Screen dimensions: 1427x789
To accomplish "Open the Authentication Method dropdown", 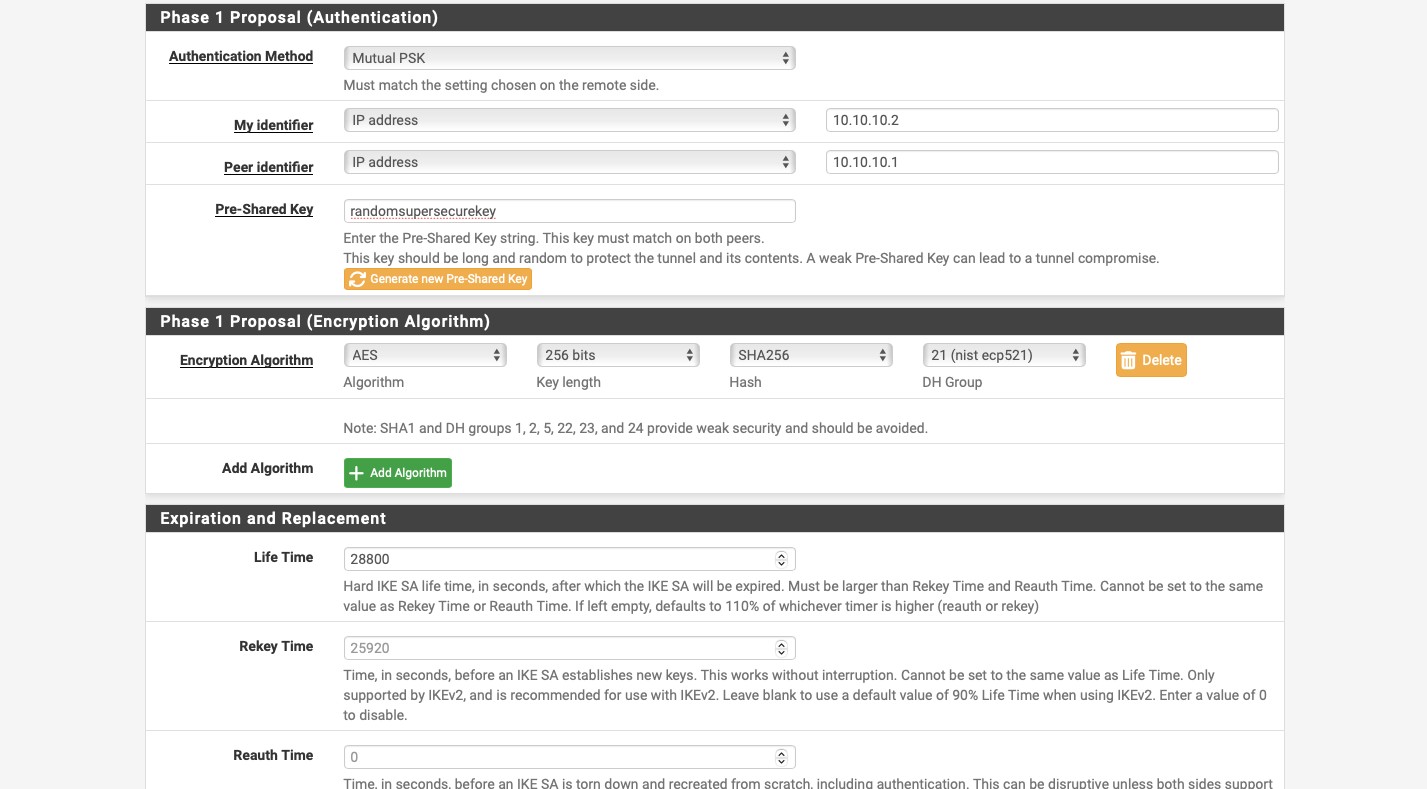I will tap(568, 58).
